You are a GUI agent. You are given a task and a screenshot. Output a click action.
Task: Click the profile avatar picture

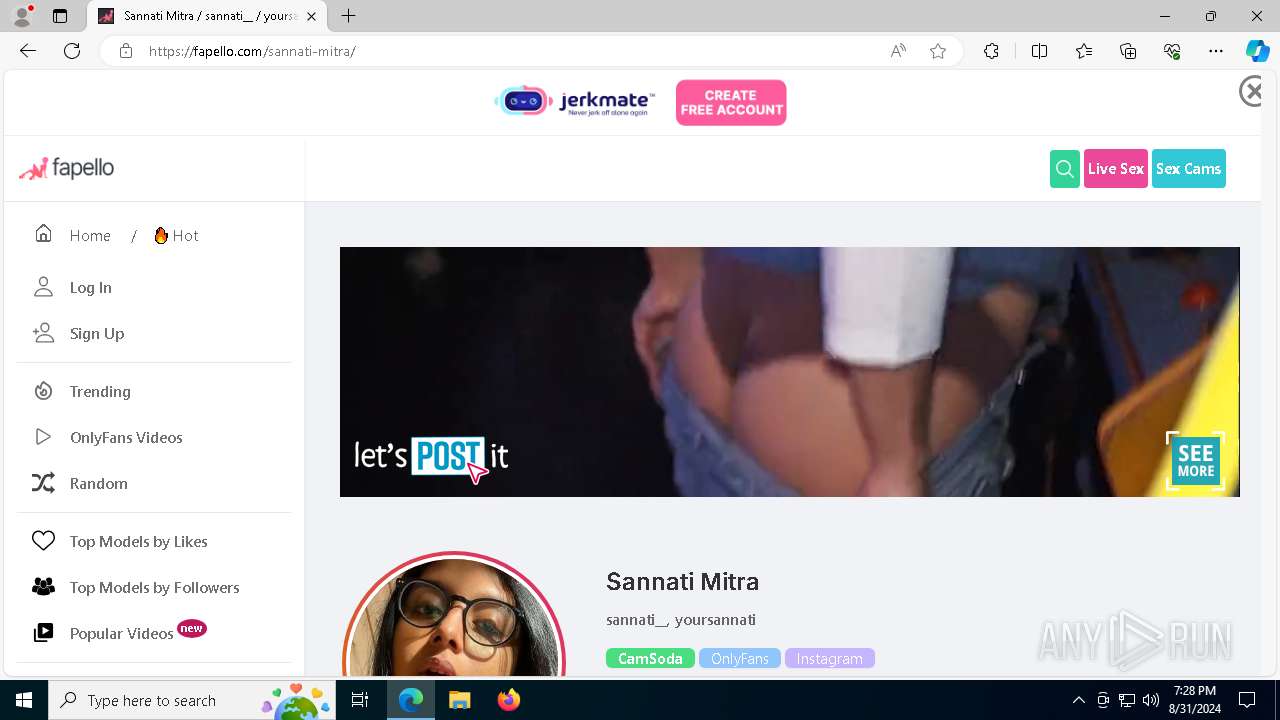[454, 615]
